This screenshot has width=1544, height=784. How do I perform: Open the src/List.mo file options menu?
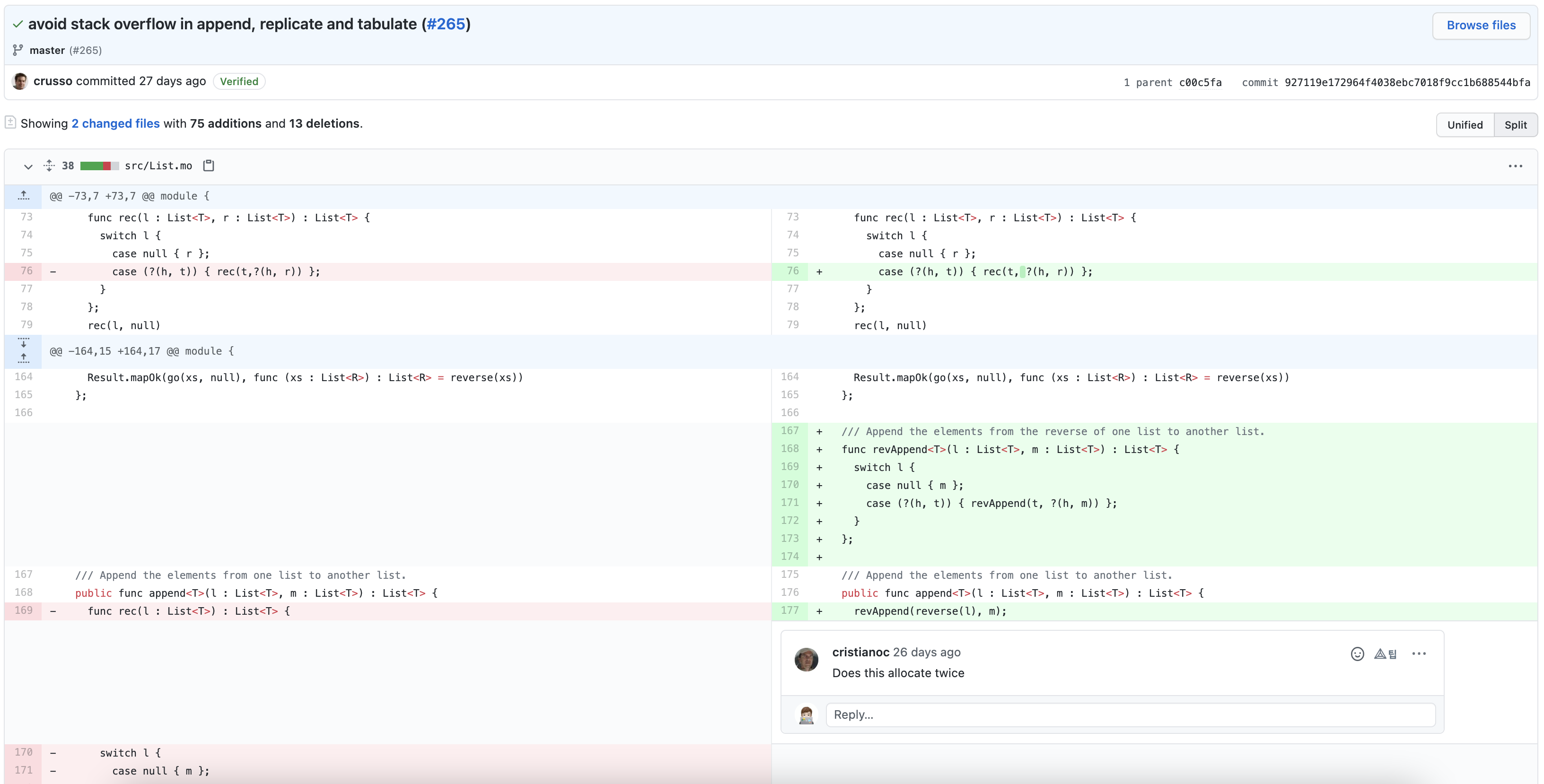click(1515, 166)
